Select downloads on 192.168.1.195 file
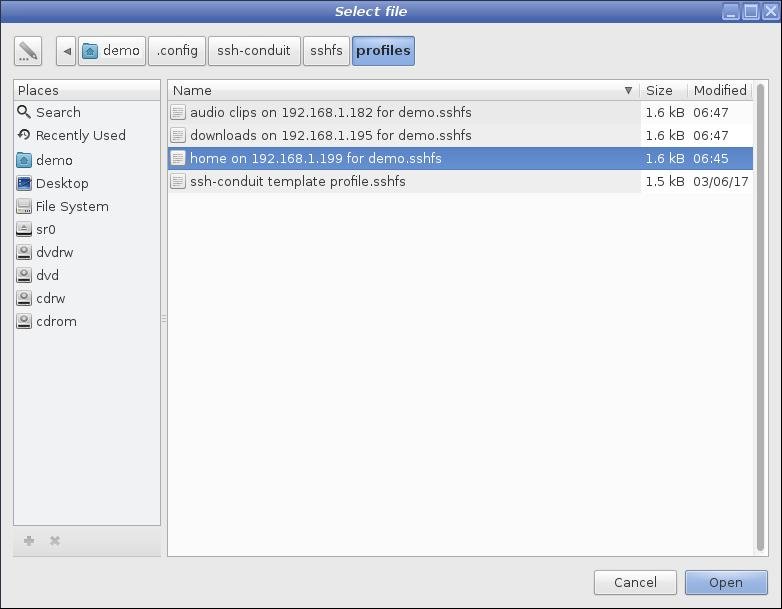Screen dimensions: 782x609 point(460,135)
